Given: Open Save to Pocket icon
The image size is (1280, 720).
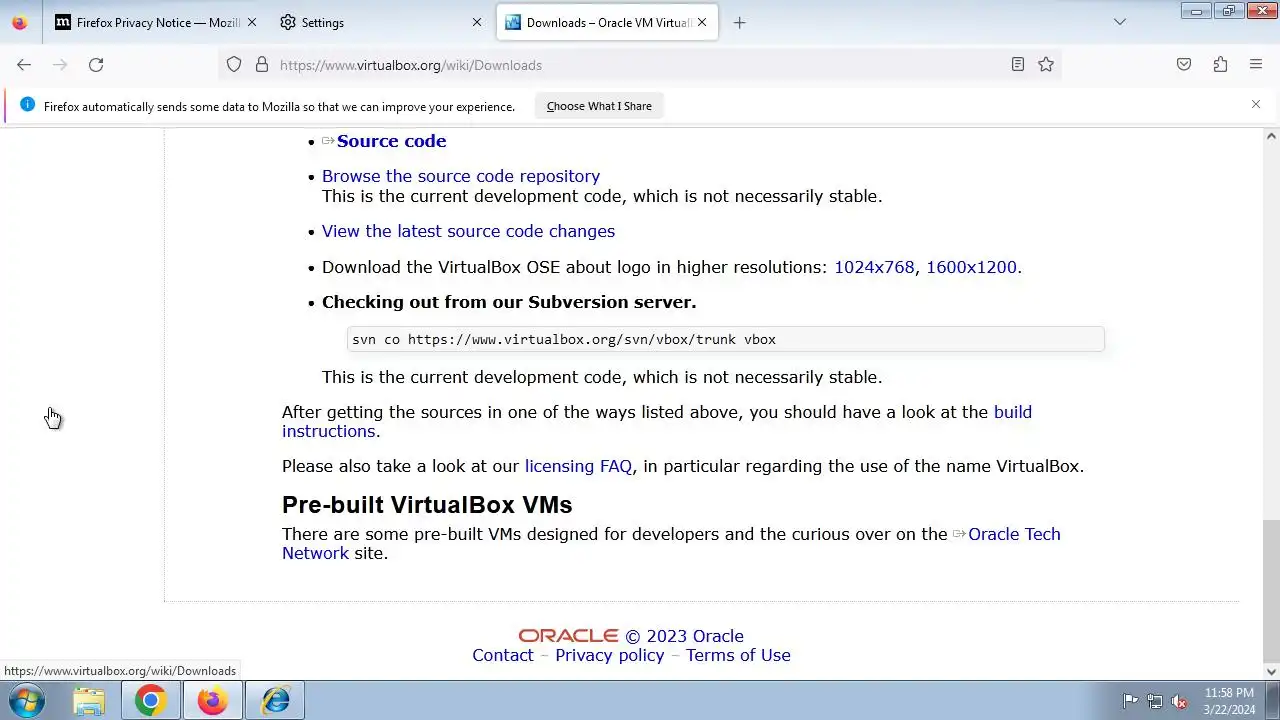Looking at the screenshot, I should tap(1184, 65).
